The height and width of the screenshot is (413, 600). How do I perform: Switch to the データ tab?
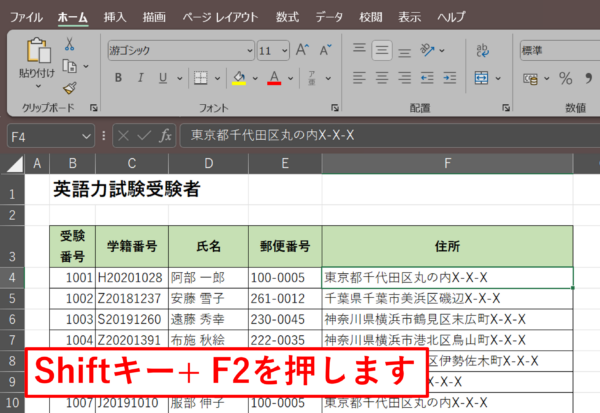[x=328, y=17]
